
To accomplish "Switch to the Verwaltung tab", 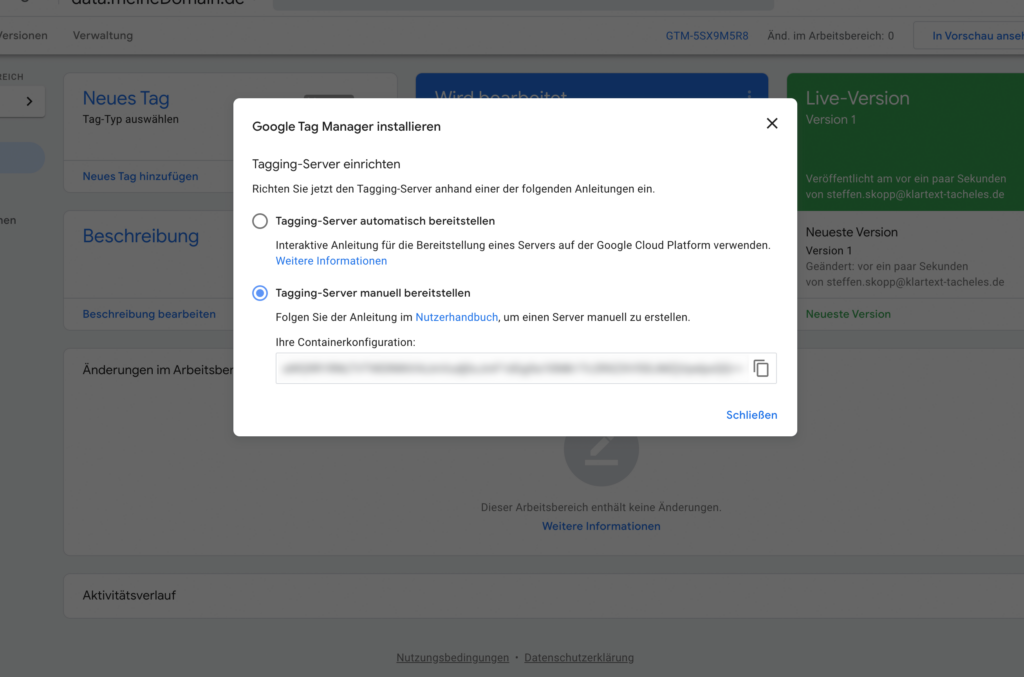I will coord(103,35).
